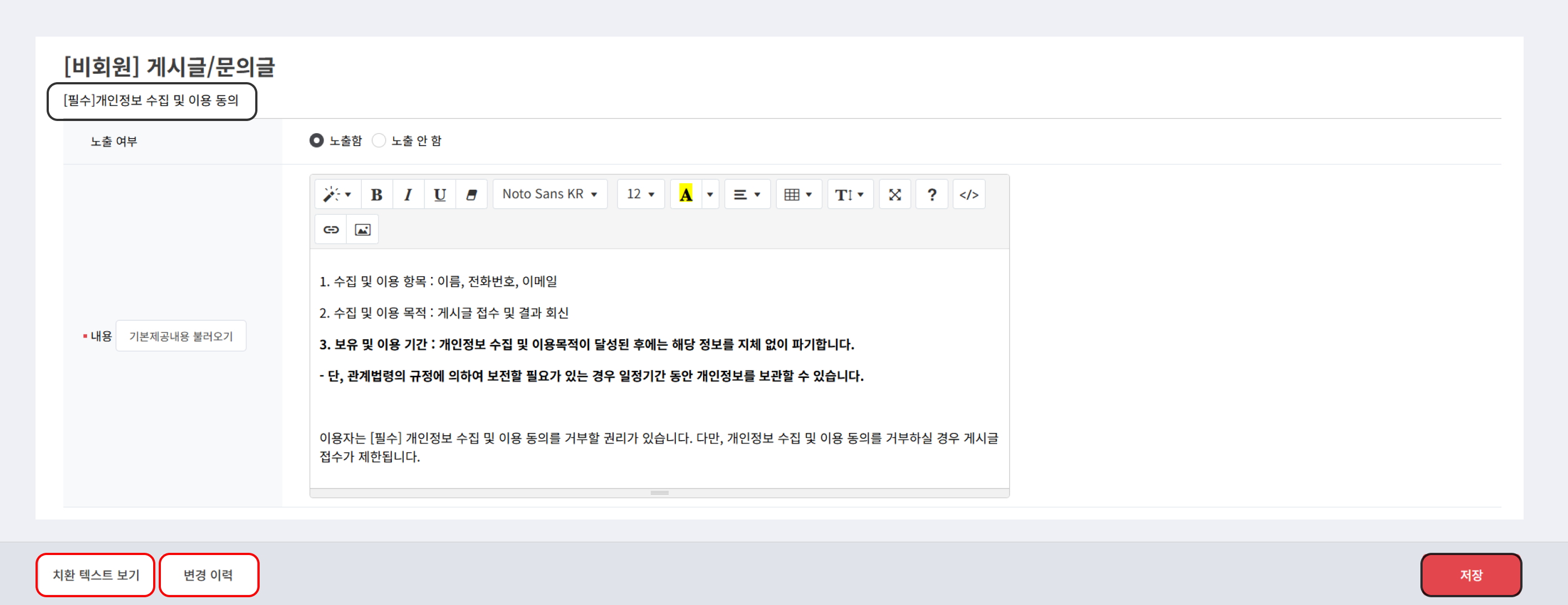The height and width of the screenshot is (605, 1568).
Task: Insert a link with chain icon
Action: [x=331, y=229]
